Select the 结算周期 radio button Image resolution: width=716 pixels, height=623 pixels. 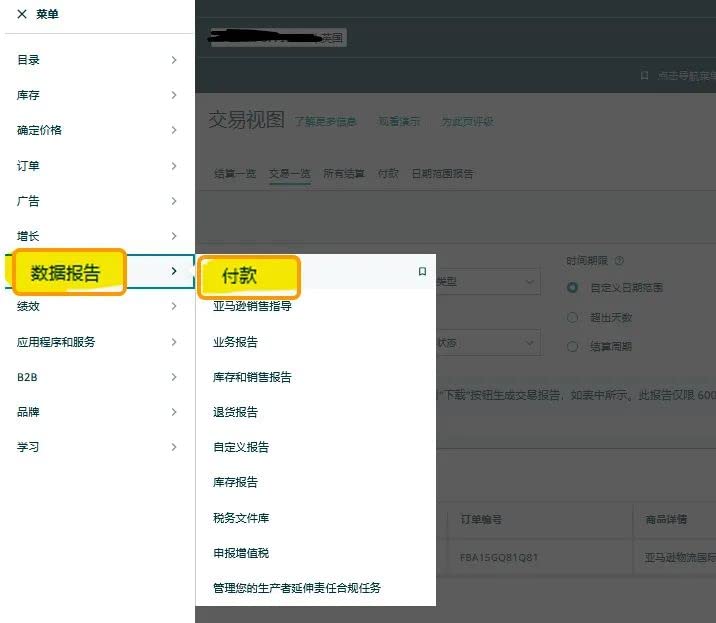pyautogui.click(x=573, y=347)
